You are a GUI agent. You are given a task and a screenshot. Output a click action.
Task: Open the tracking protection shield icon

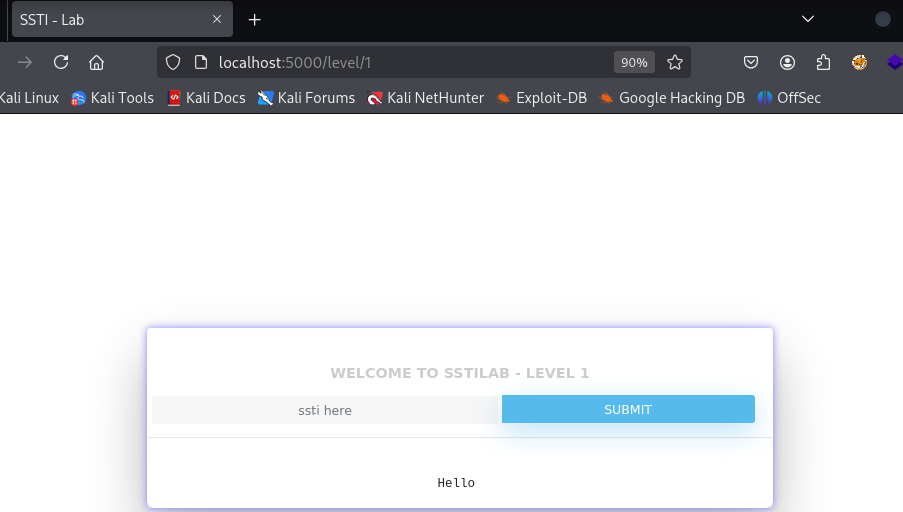[x=173, y=62]
